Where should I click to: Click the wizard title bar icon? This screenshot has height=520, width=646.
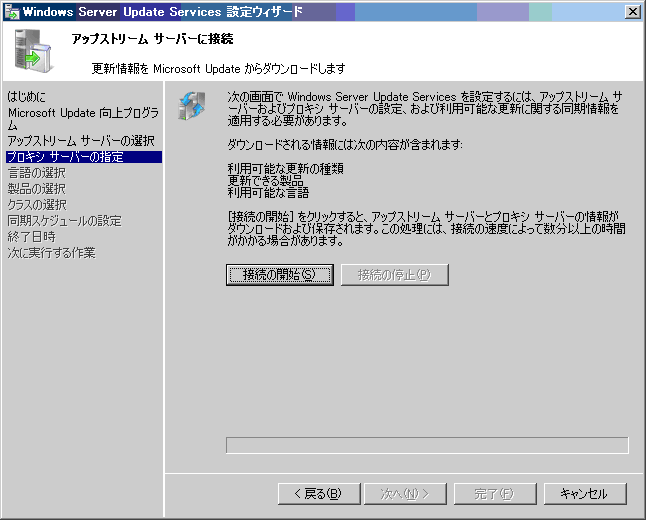pyautogui.click(x=12, y=12)
